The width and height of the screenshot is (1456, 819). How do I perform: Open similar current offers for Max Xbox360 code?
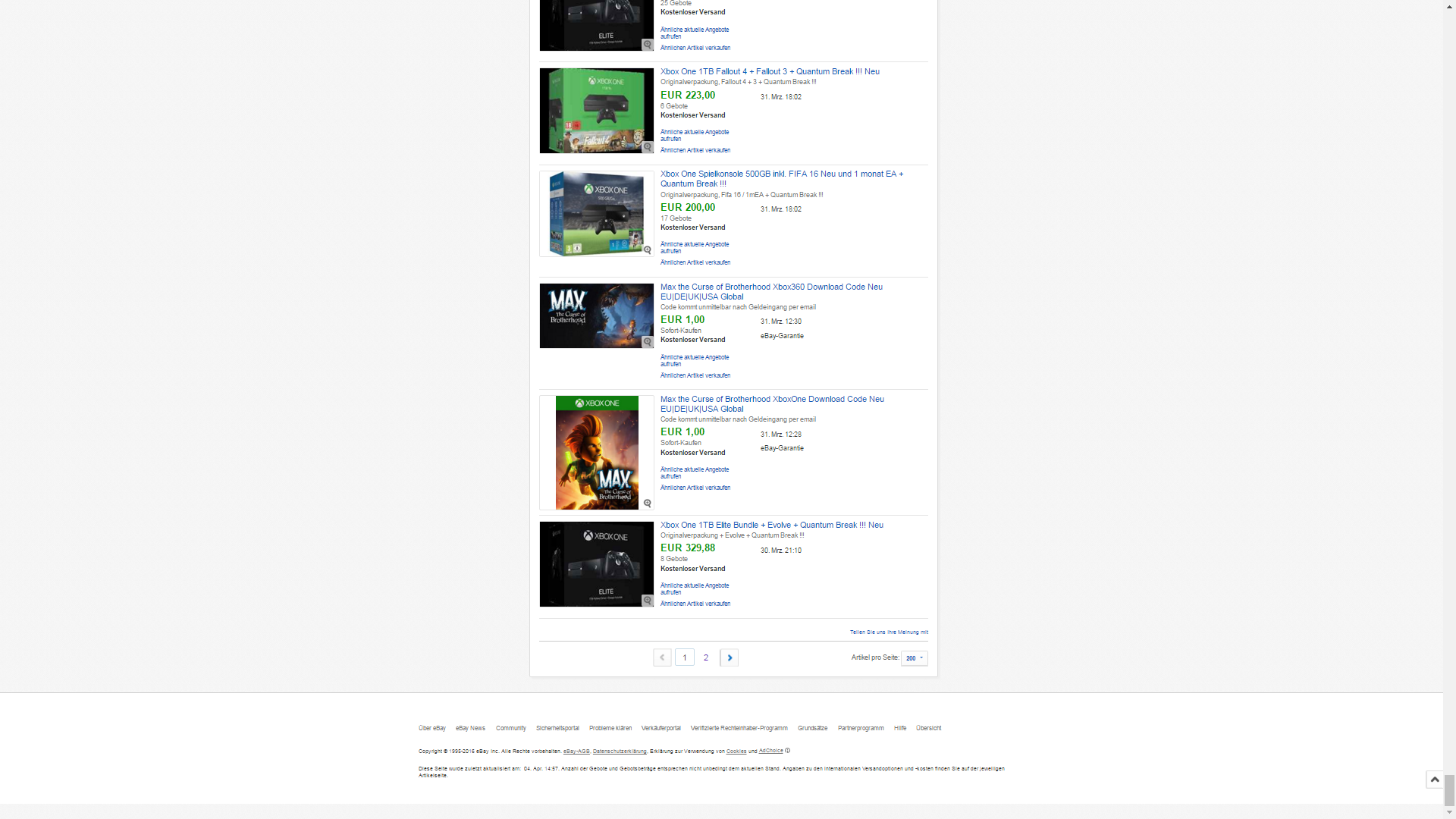[695, 360]
